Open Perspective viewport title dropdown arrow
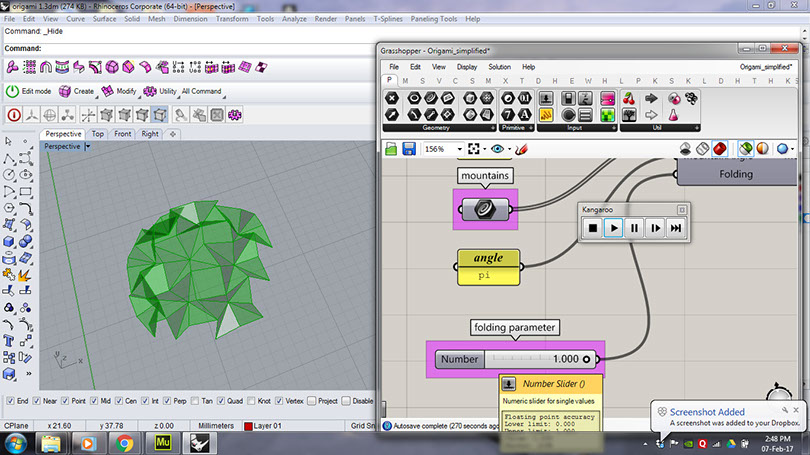The image size is (810, 455). 88,147
